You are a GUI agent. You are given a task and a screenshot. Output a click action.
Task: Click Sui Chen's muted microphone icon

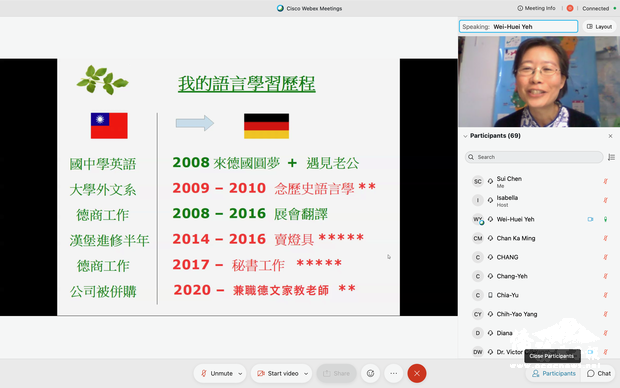pyautogui.click(x=605, y=181)
